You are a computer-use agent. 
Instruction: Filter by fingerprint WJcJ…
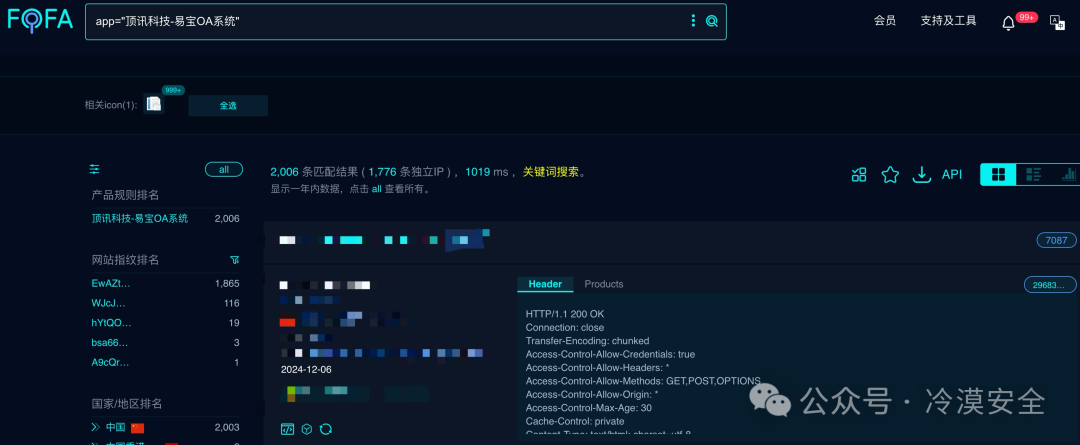coord(108,303)
